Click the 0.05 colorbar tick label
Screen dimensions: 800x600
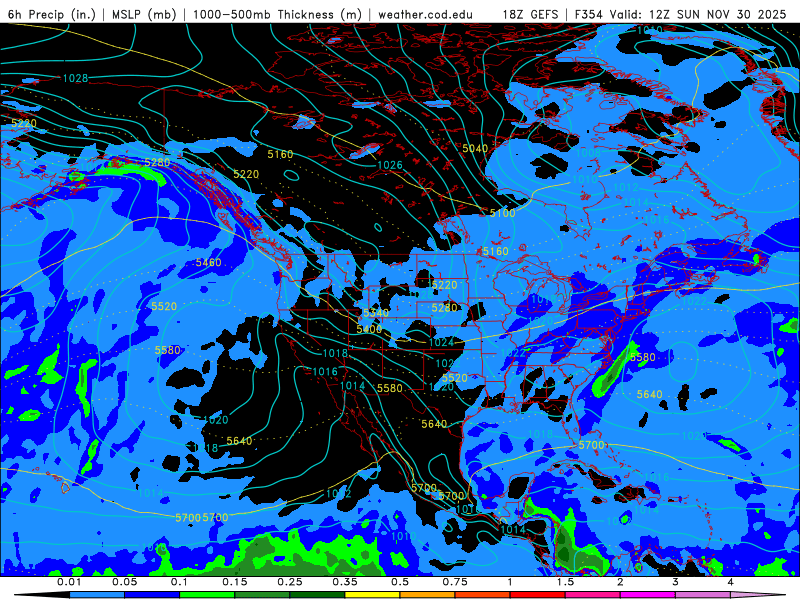tap(124, 582)
